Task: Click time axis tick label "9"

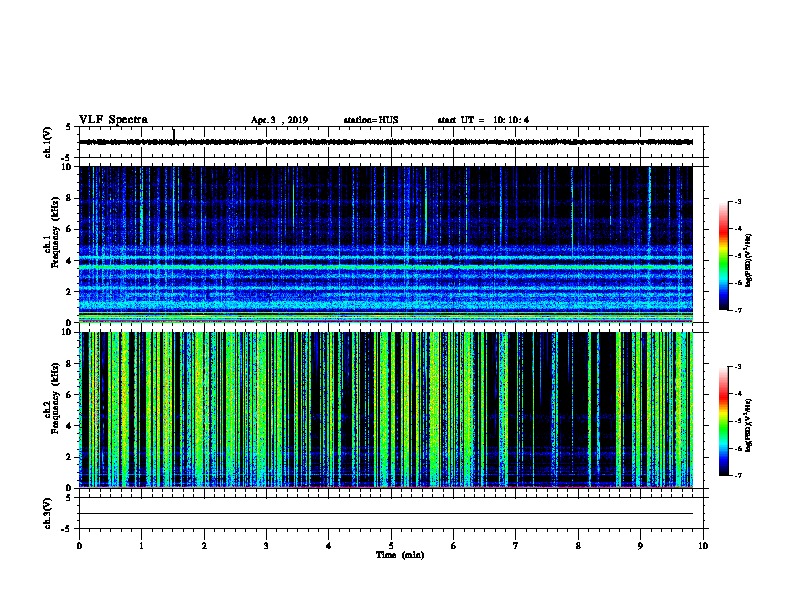Action: click(x=640, y=546)
